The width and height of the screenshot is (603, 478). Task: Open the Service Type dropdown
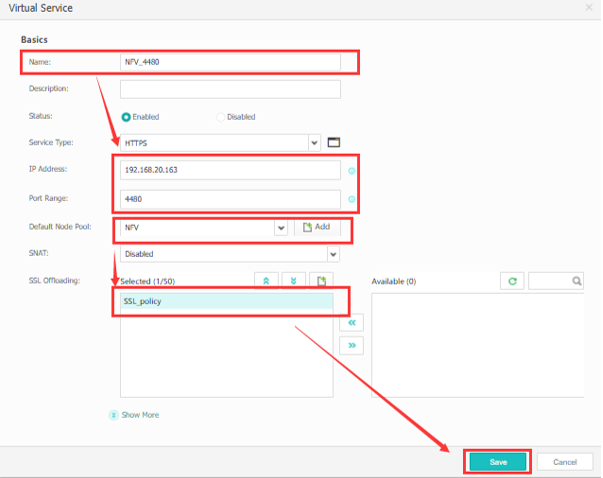click(314, 143)
